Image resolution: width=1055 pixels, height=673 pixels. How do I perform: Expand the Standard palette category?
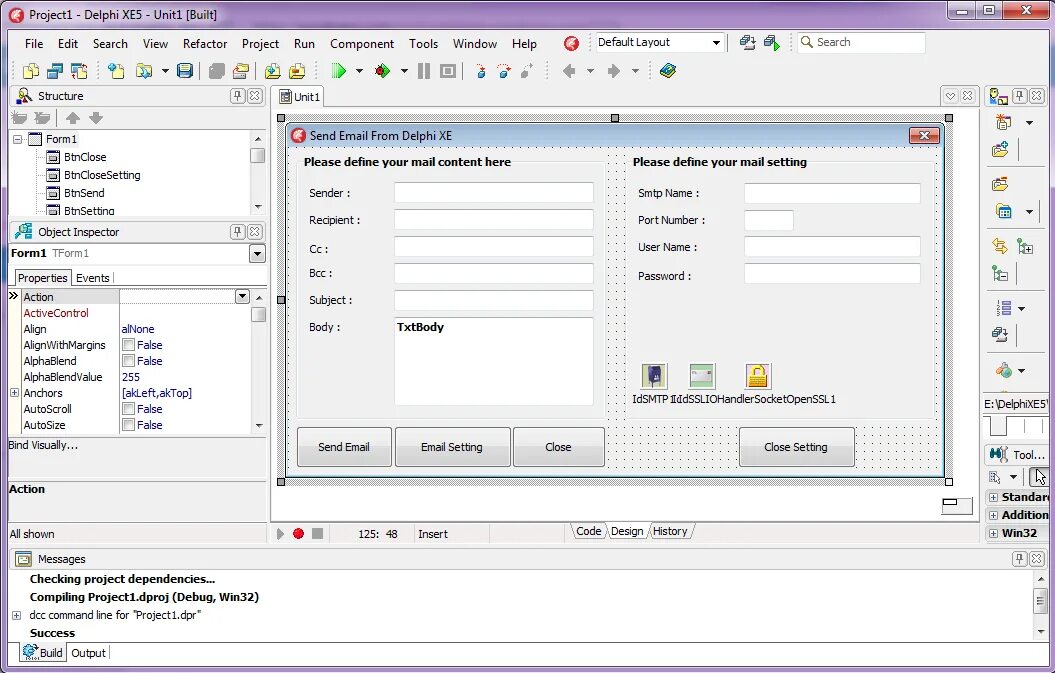993,497
